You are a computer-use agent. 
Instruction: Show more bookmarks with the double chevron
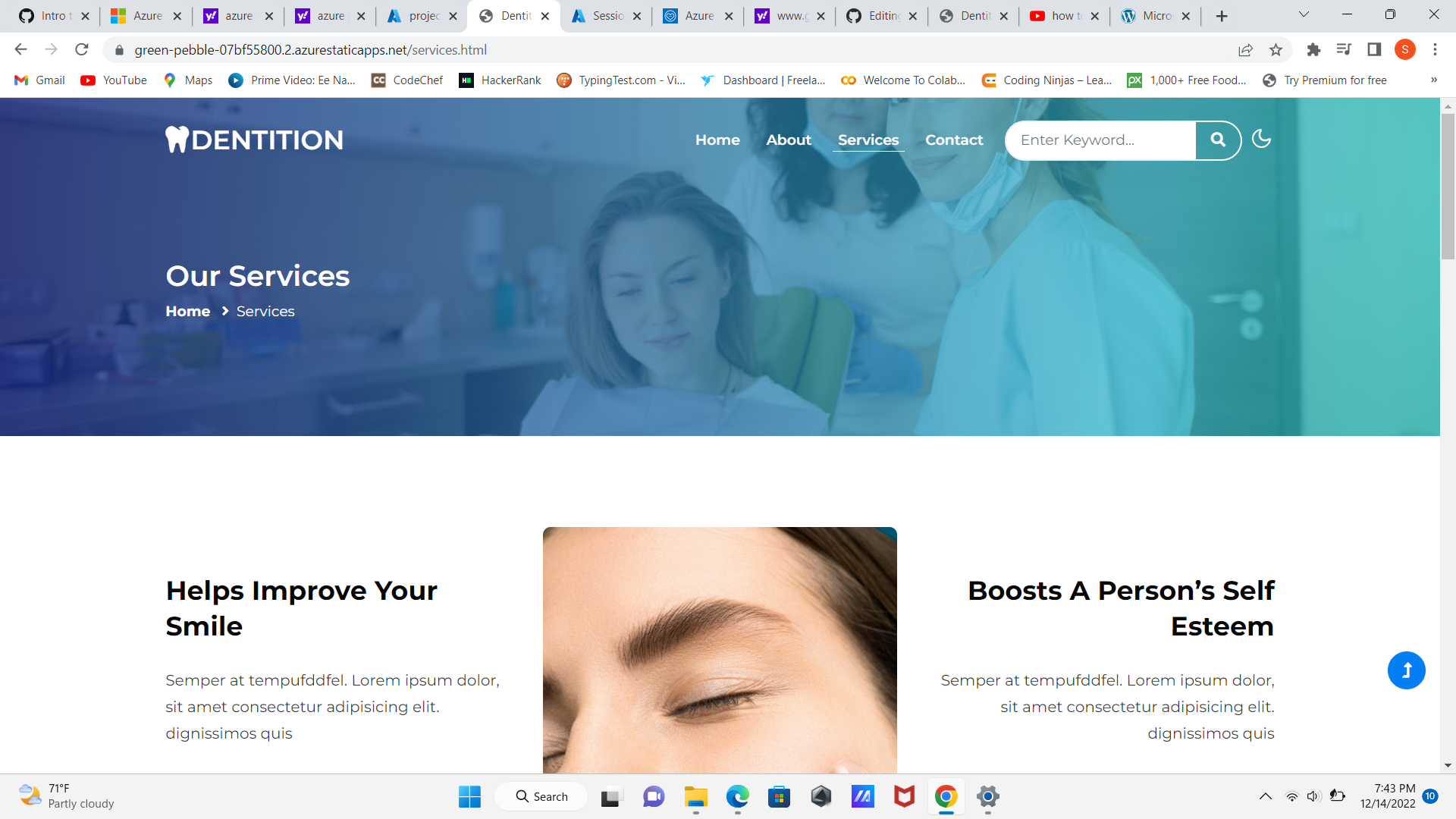(x=1433, y=80)
